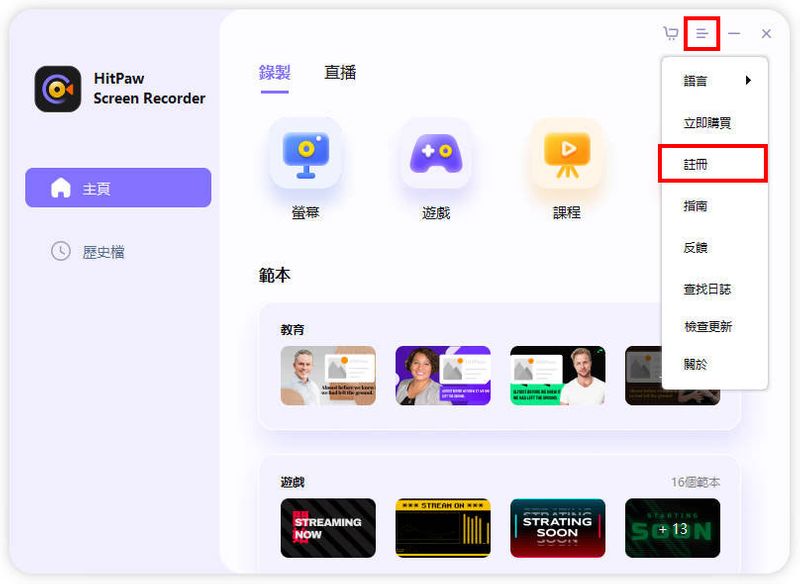Image resolution: width=800 pixels, height=584 pixels.
Task: Open the hamburger menu icon
Action: (702, 34)
